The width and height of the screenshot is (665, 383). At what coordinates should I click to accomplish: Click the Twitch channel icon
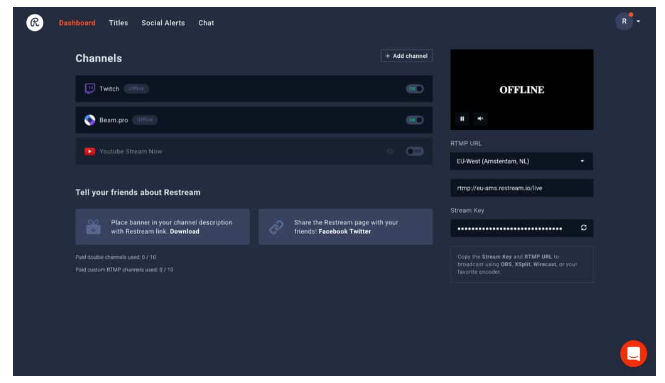[89, 89]
